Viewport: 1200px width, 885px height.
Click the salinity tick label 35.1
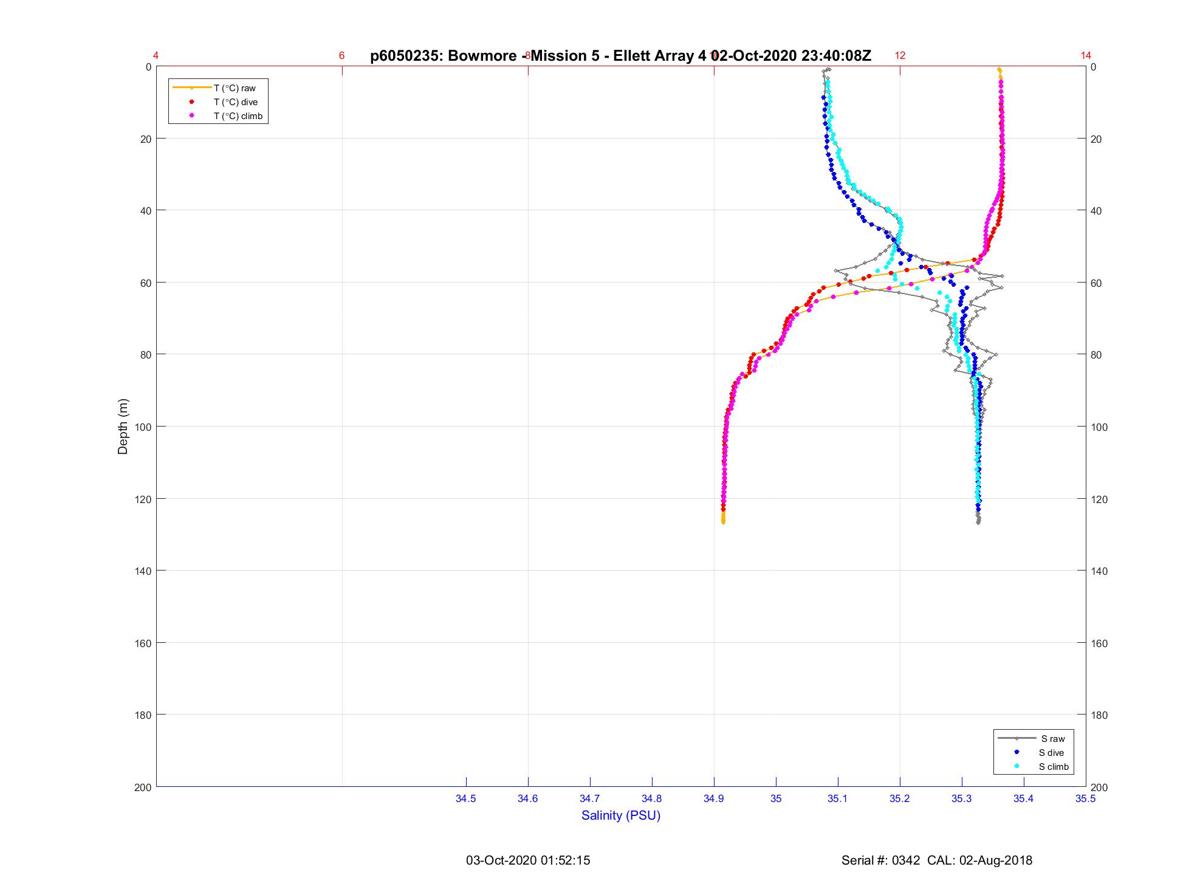click(838, 799)
